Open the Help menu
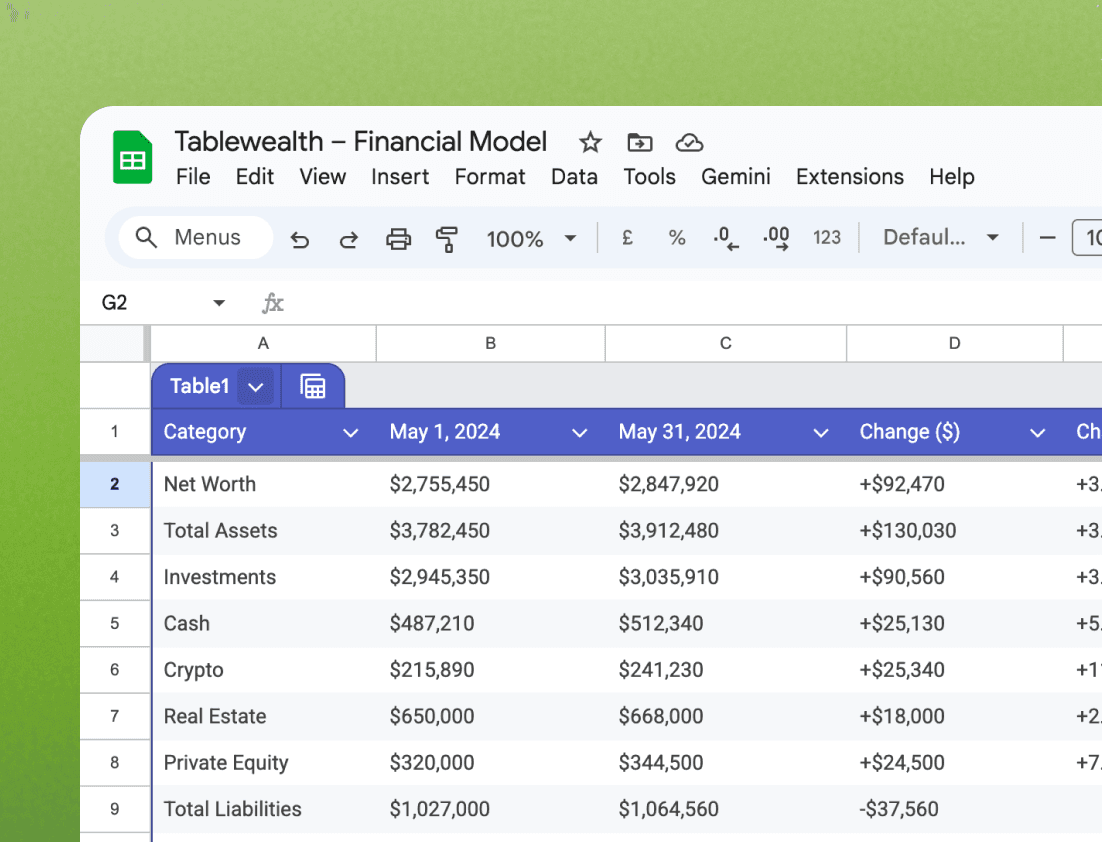The height and width of the screenshot is (842, 1102). pyautogui.click(x=952, y=176)
